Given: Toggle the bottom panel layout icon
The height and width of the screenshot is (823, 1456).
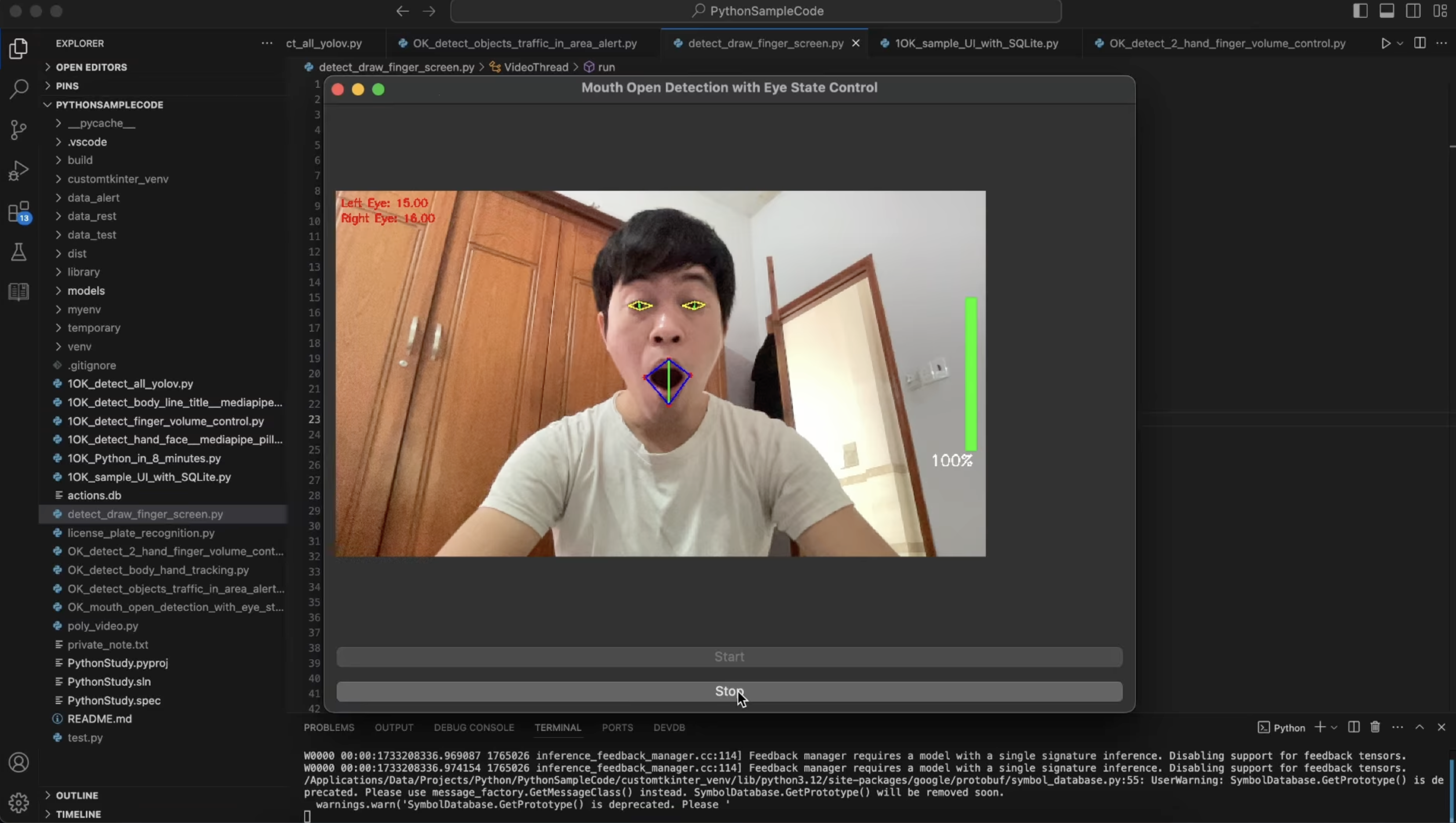Looking at the screenshot, I should [1387, 11].
